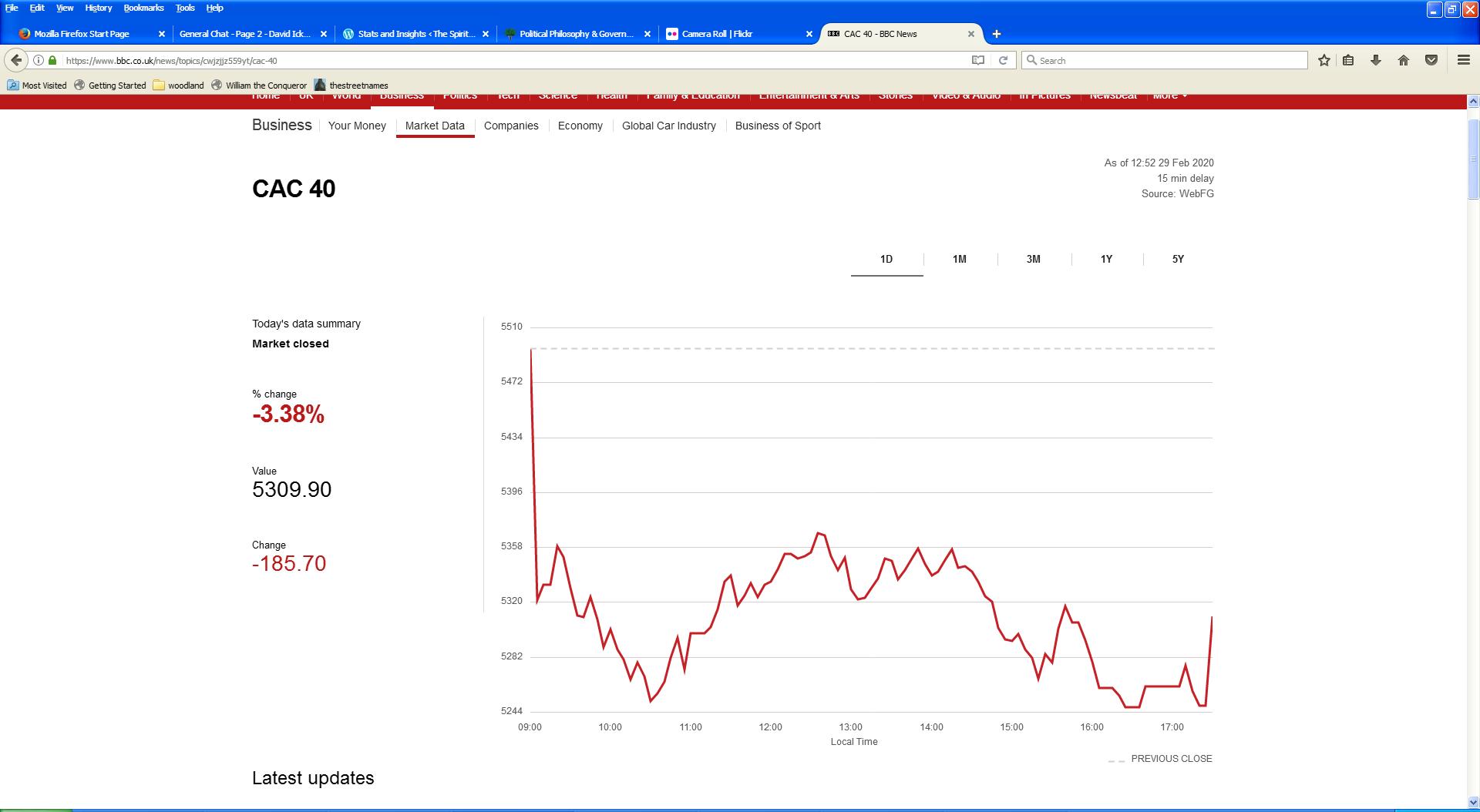Open the History menu

pos(99,8)
